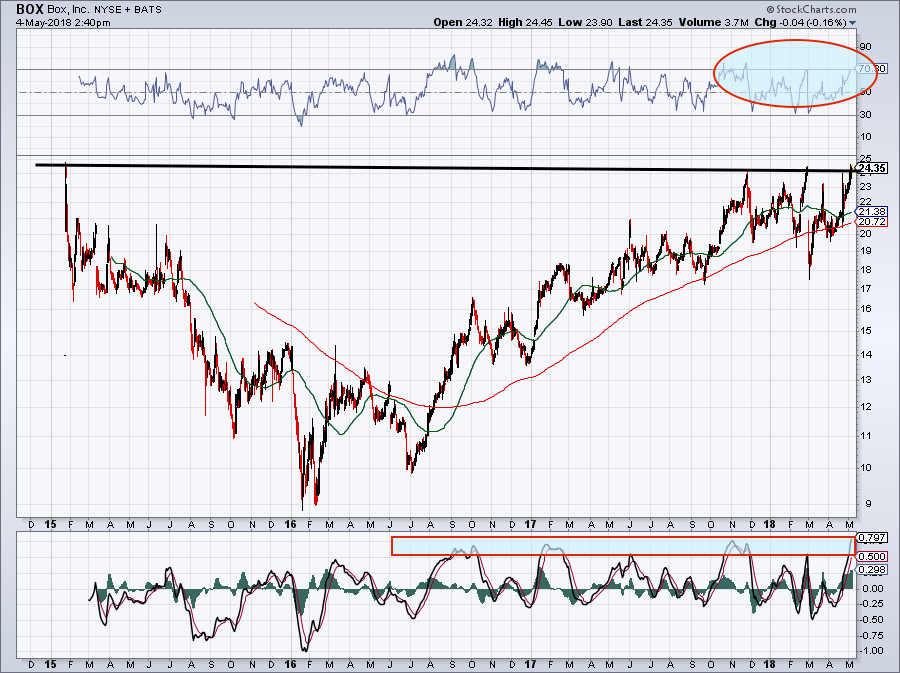The width and height of the screenshot is (900, 673).
Task: Click the 19 price axis label
Action: (x=866, y=251)
